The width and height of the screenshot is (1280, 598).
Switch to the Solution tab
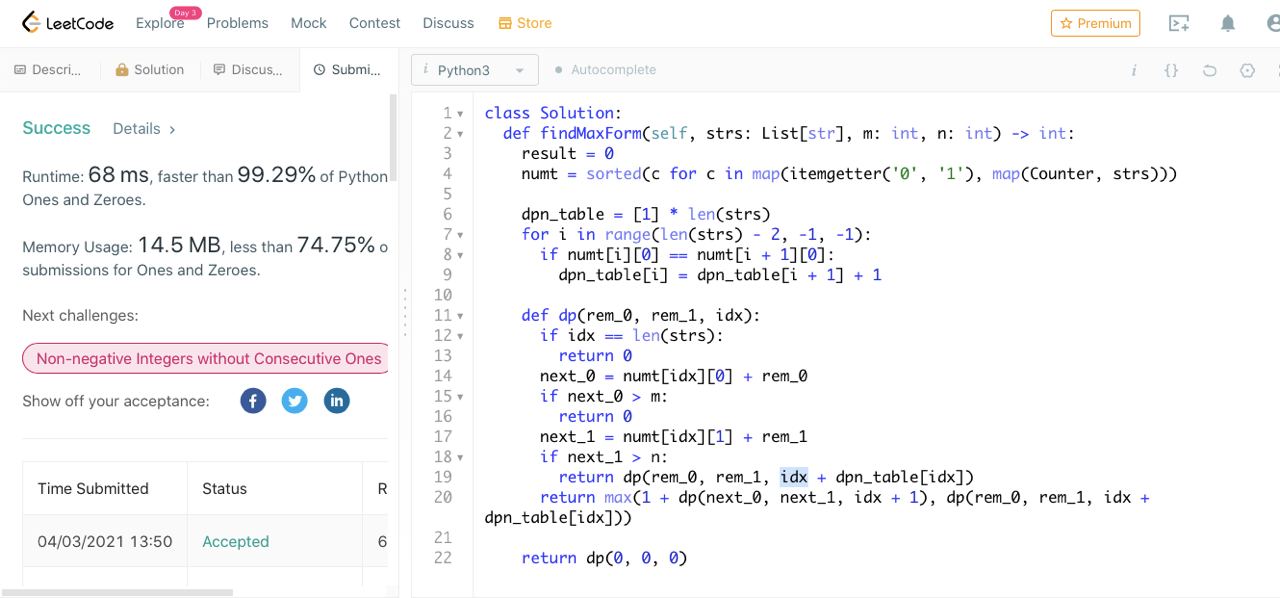(x=150, y=70)
